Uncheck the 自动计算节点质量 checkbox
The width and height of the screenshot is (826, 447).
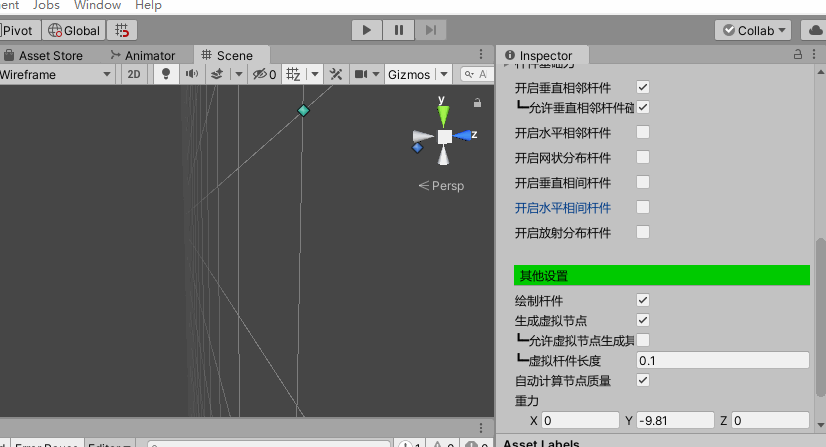click(x=643, y=380)
